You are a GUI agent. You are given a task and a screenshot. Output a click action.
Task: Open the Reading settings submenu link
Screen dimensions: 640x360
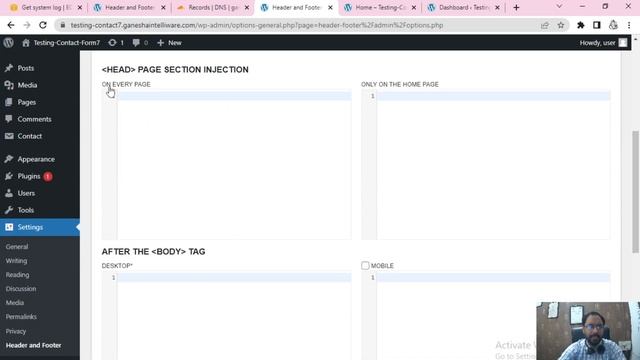point(17,275)
